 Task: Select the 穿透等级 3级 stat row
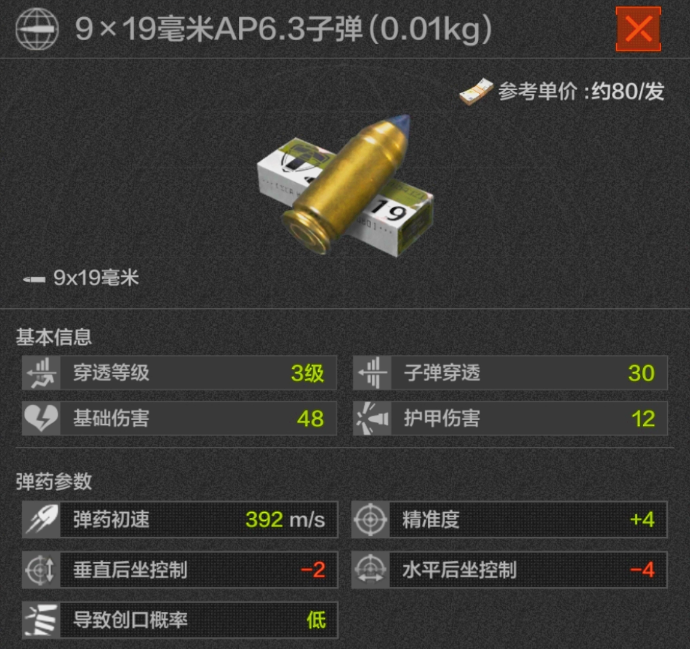click(x=180, y=373)
